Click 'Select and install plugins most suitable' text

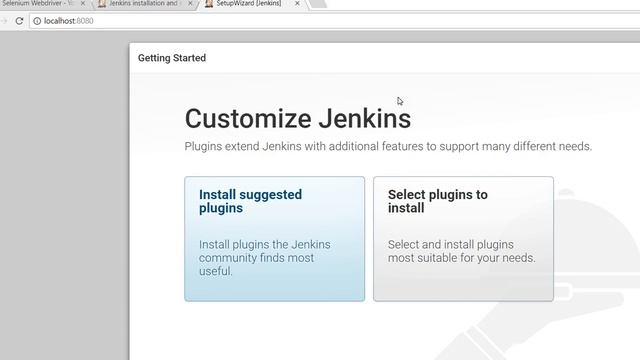[x=461, y=251]
